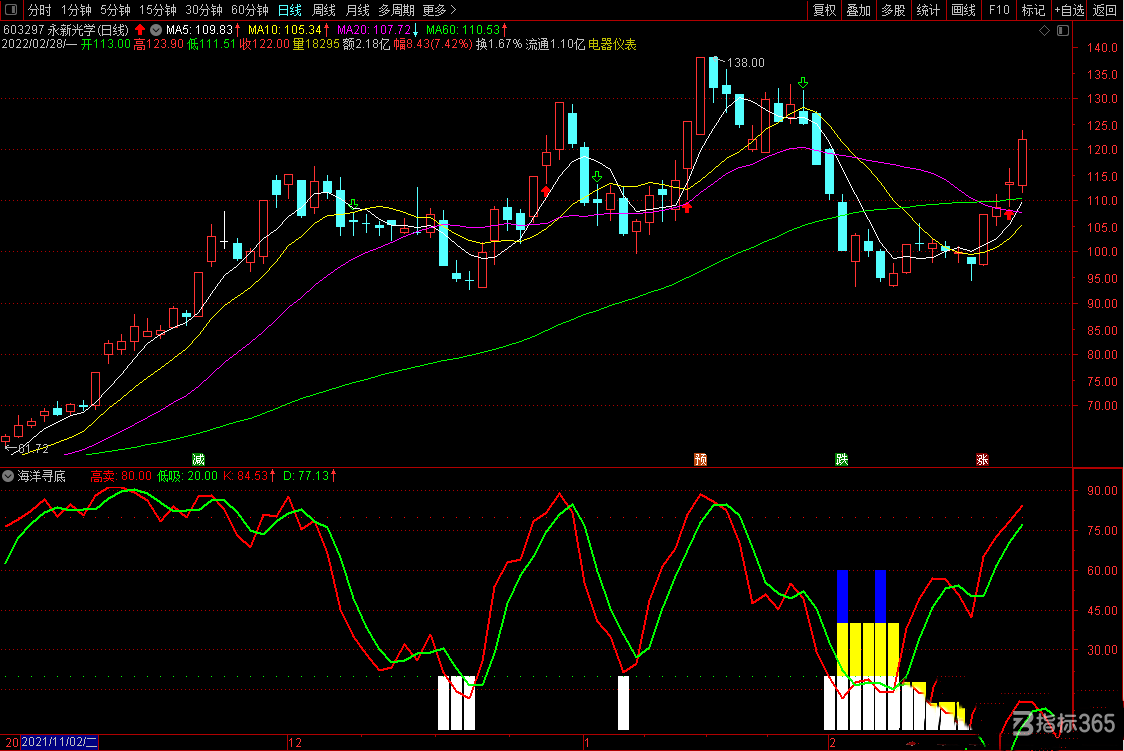Open the 画线 drawing tools

point(963,10)
